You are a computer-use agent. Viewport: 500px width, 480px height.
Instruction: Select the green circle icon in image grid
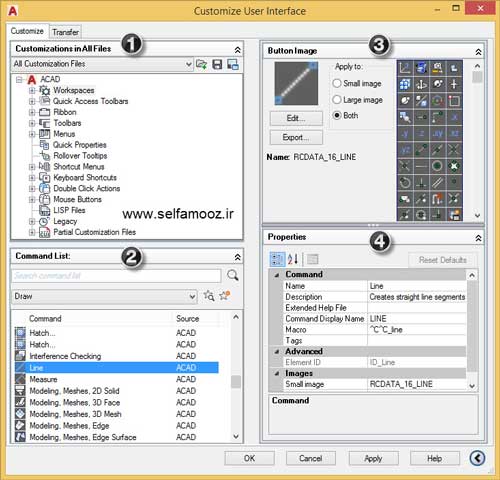[437, 166]
